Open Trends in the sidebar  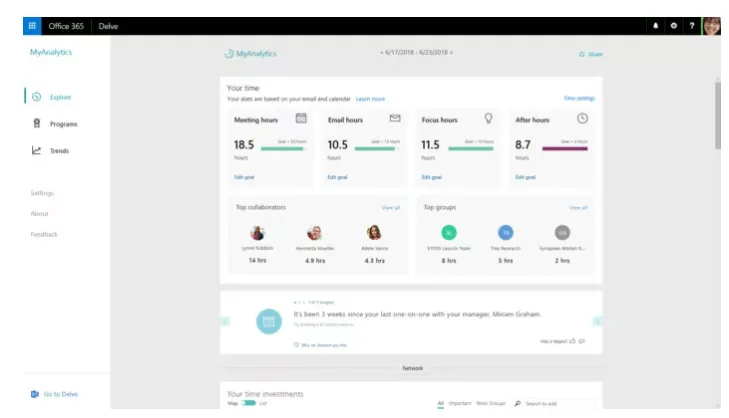click(59, 151)
